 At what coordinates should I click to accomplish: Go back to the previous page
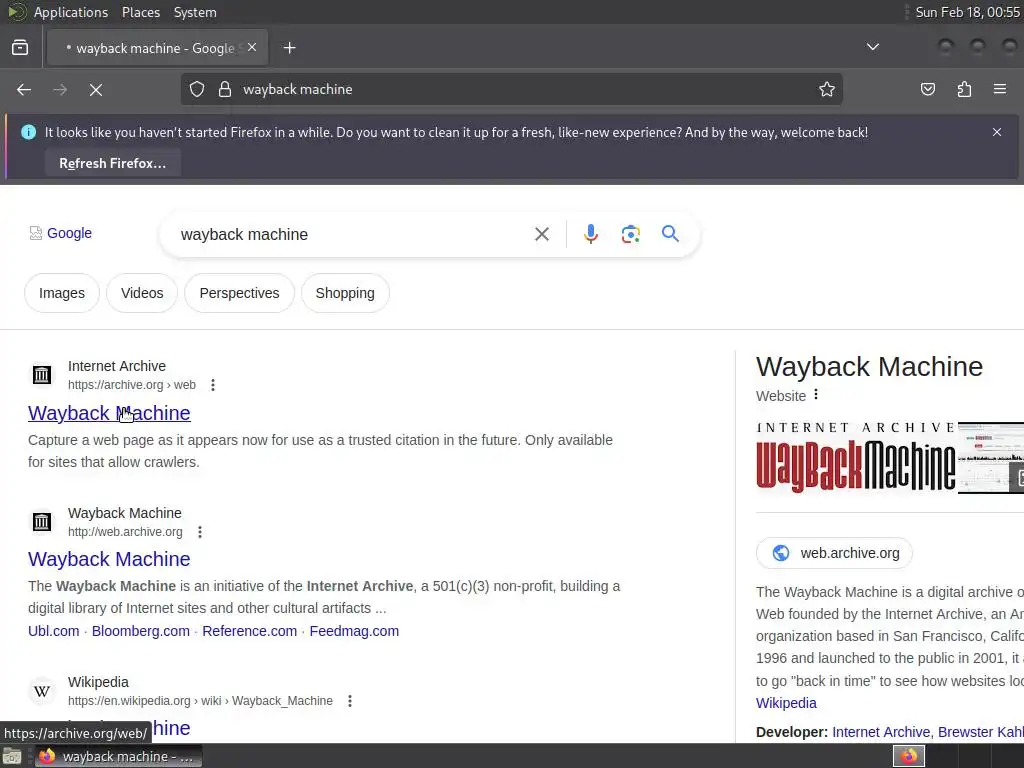click(x=24, y=89)
